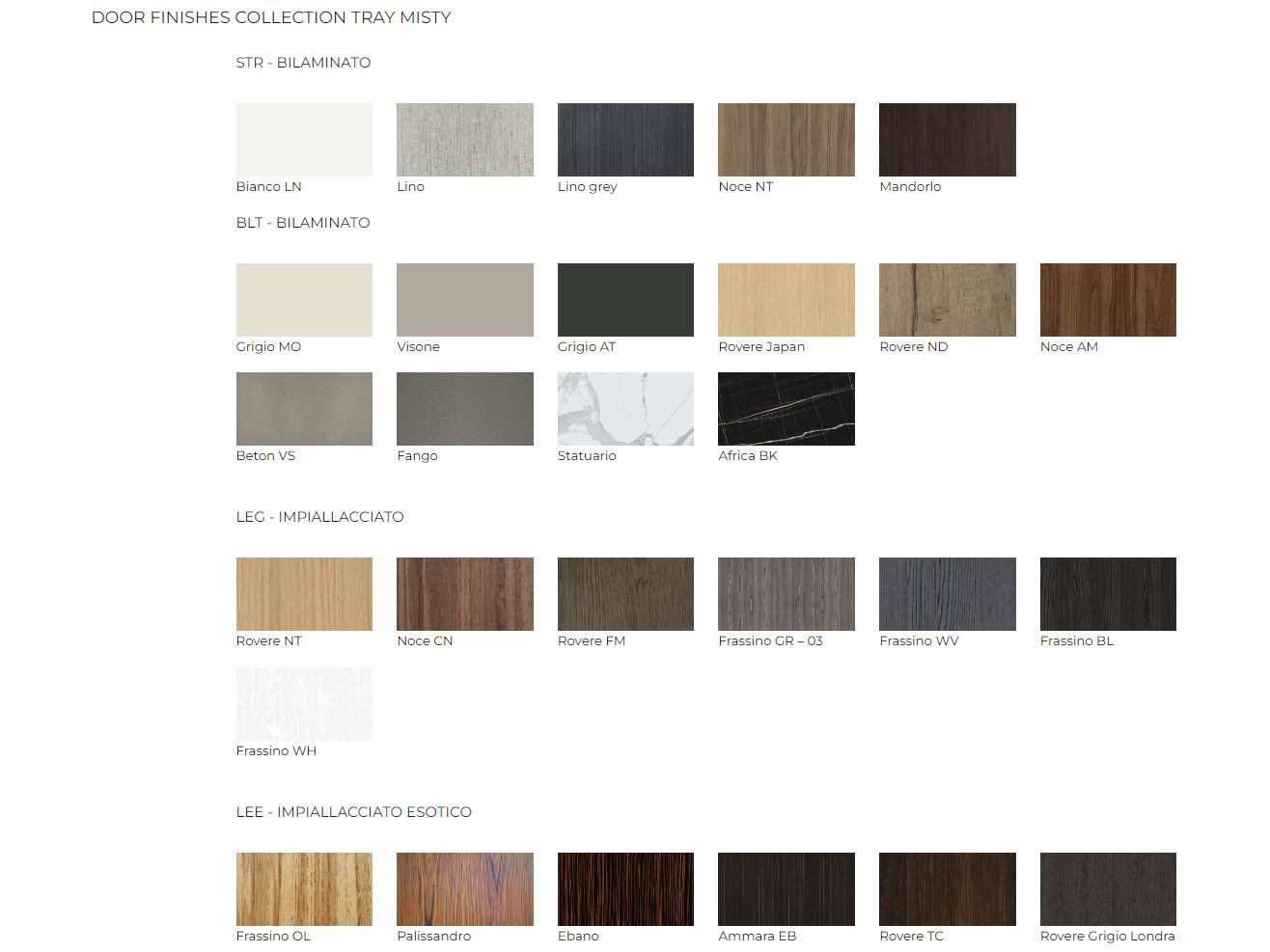Select the Bianco LN finish swatch
This screenshot has height=952, width=1270.
[x=304, y=140]
